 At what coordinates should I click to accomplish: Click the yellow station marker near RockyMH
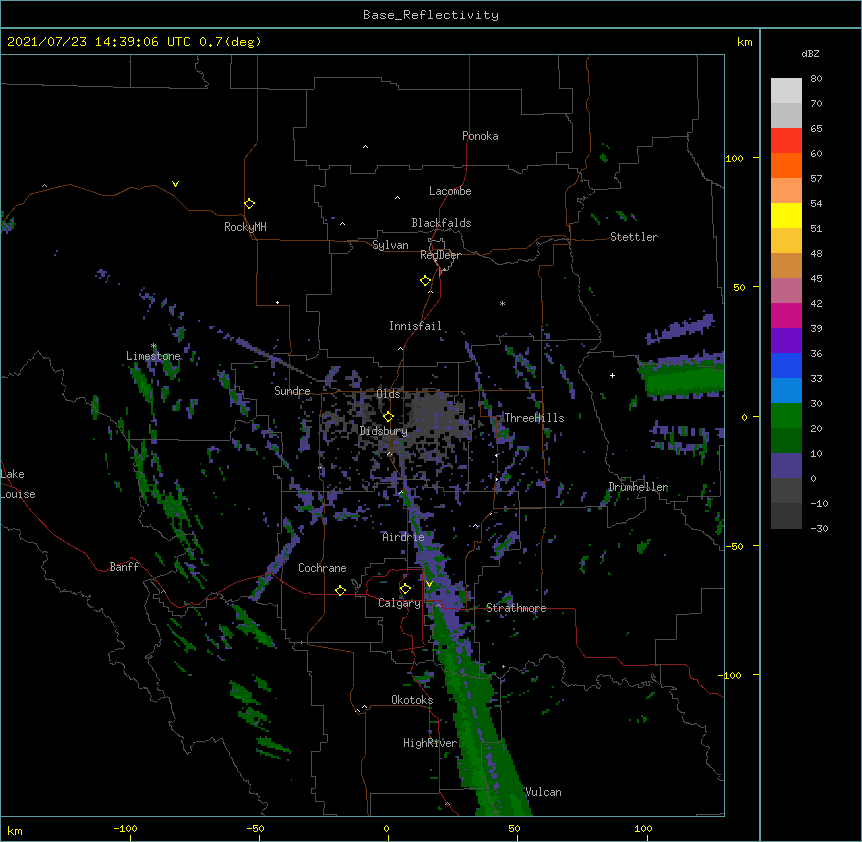pos(250,204)
